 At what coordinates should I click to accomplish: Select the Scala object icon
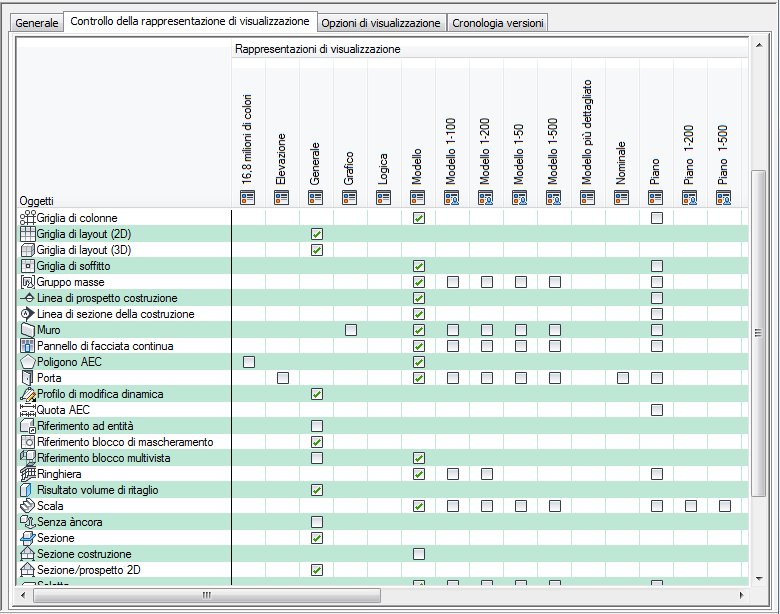(x=28, y=506)
